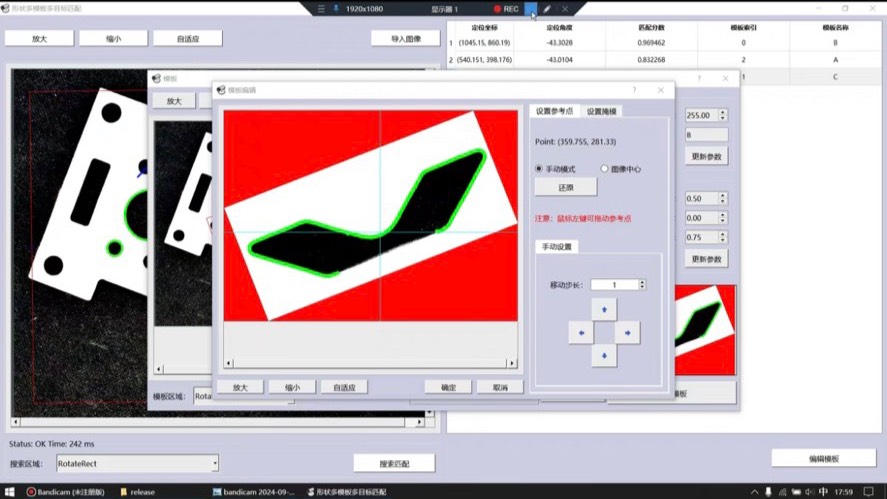Click 放大 at top of main window
887x499 pixels.
pyautogui.click(x=39, y=38)
